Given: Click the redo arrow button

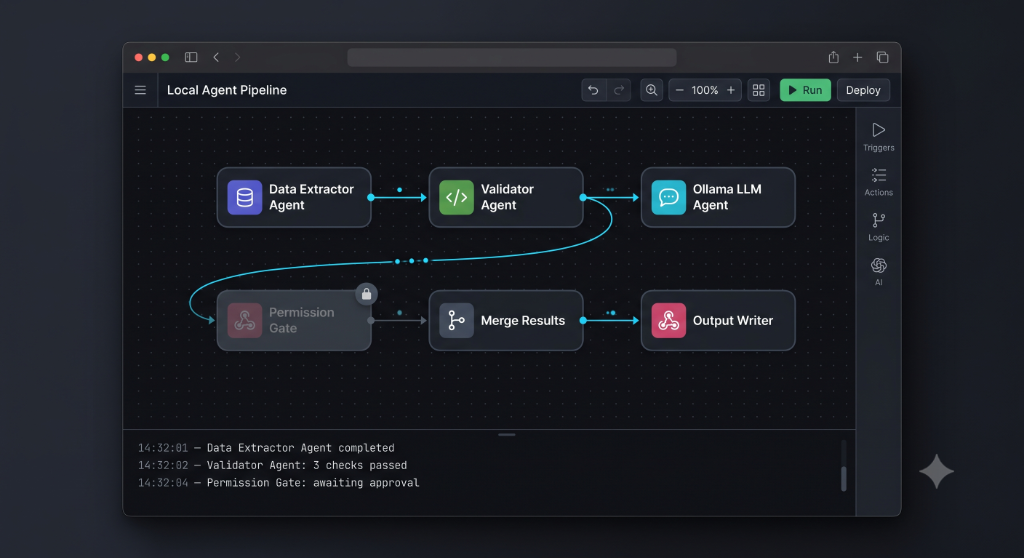Looking at the screenshot, I should (619, 90).
